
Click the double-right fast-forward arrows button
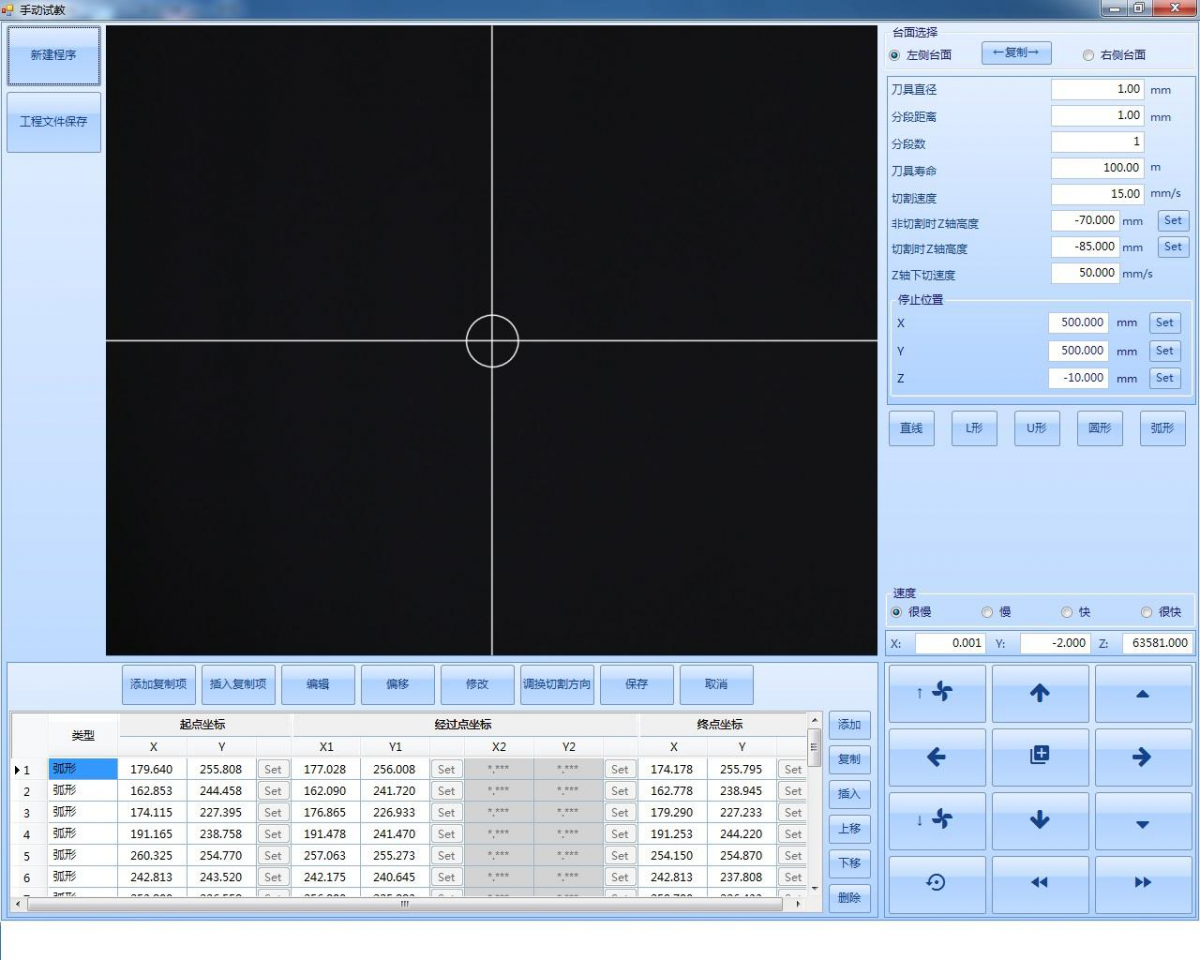(x=1143, y=884)
